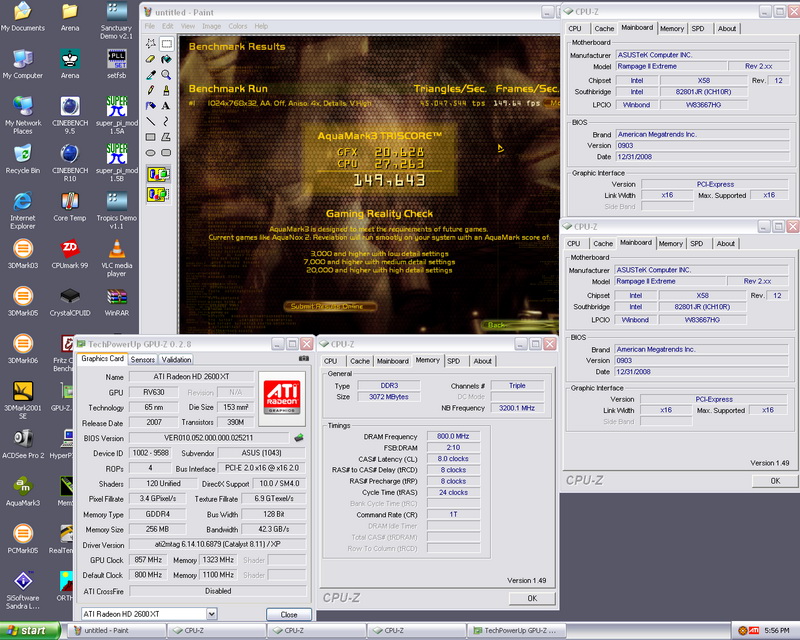
Task: Activate the Magnifier tool in Paint
Action: (x=166, y=75)
